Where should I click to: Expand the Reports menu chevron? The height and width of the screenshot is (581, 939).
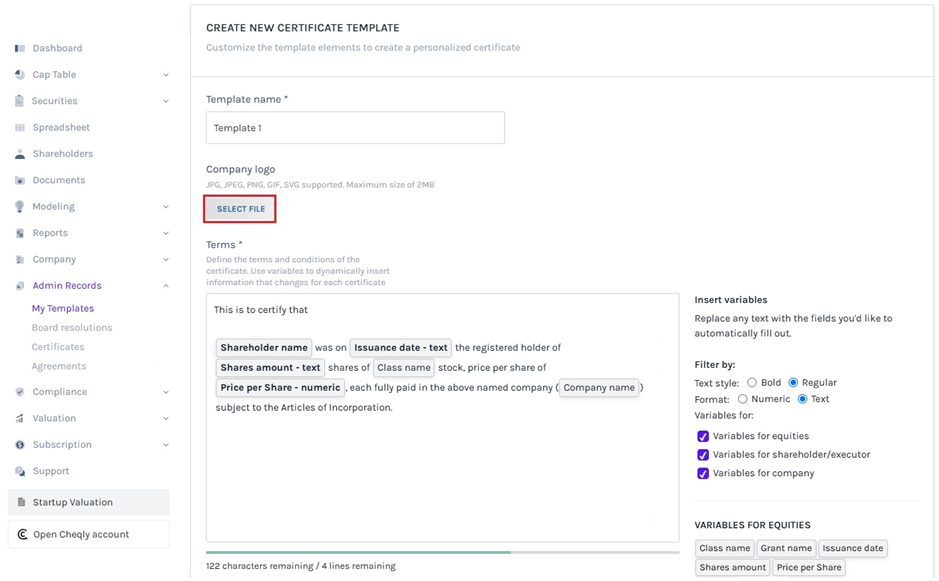(x=166, y=233)
